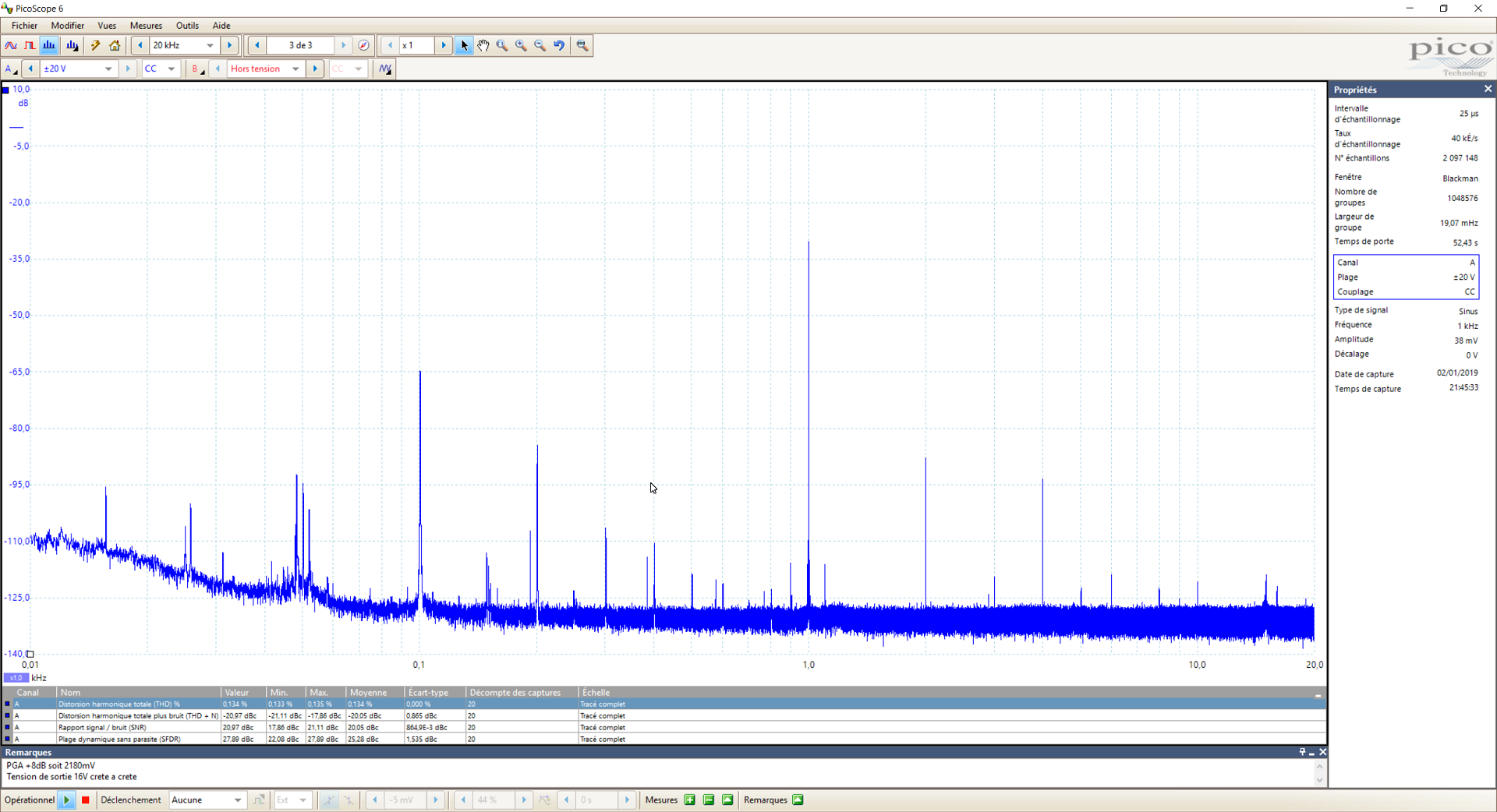Viewport: 1497px width, 812px height.
Task: Click the Écart-type column header
Action: tap(435, 692)
